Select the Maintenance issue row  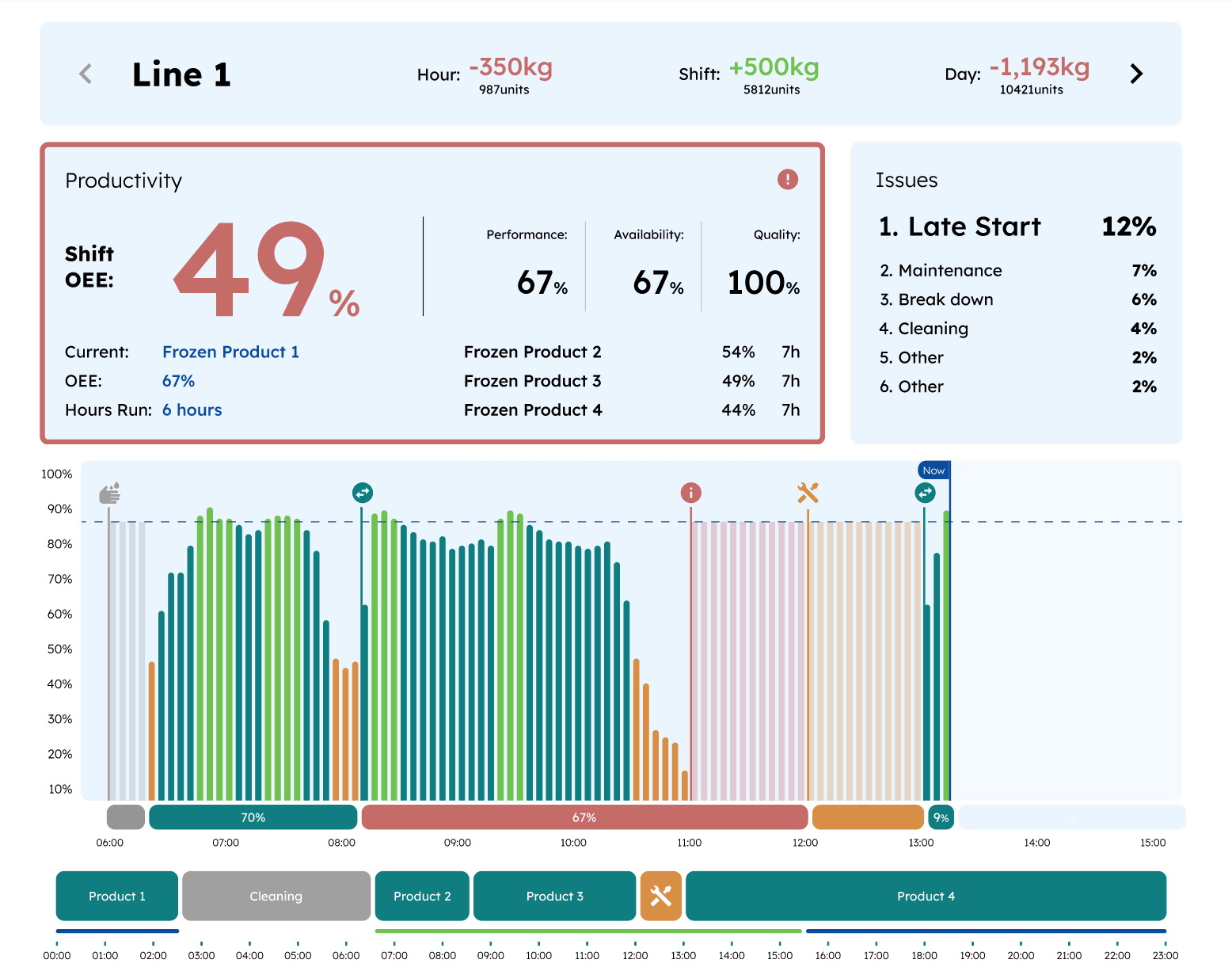tap(1017, 270)
